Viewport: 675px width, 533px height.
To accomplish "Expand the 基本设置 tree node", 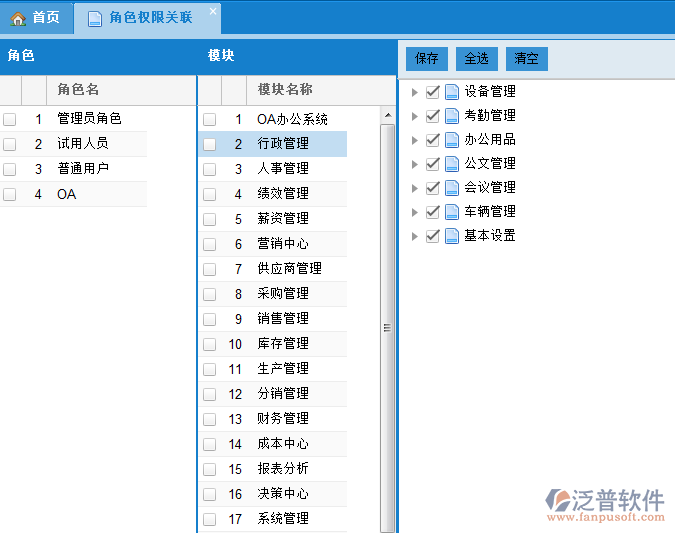I will [416, 236].
